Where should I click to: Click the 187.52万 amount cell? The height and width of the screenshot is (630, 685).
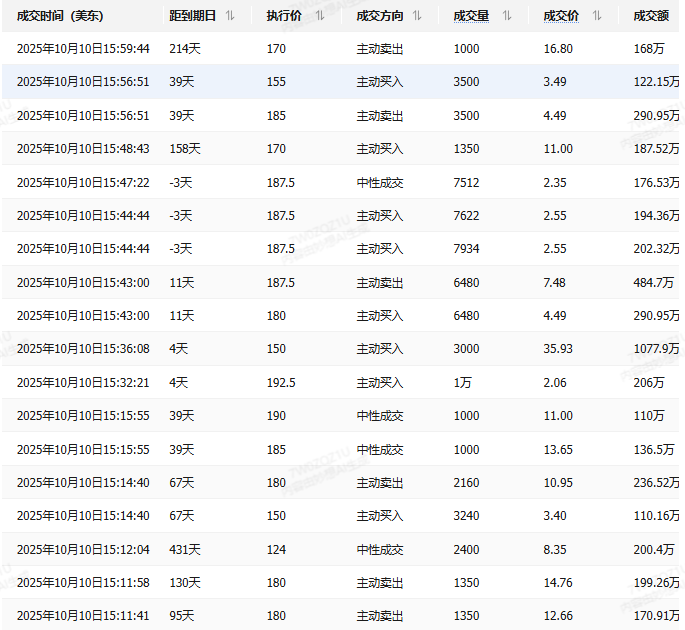click(656, 149)
